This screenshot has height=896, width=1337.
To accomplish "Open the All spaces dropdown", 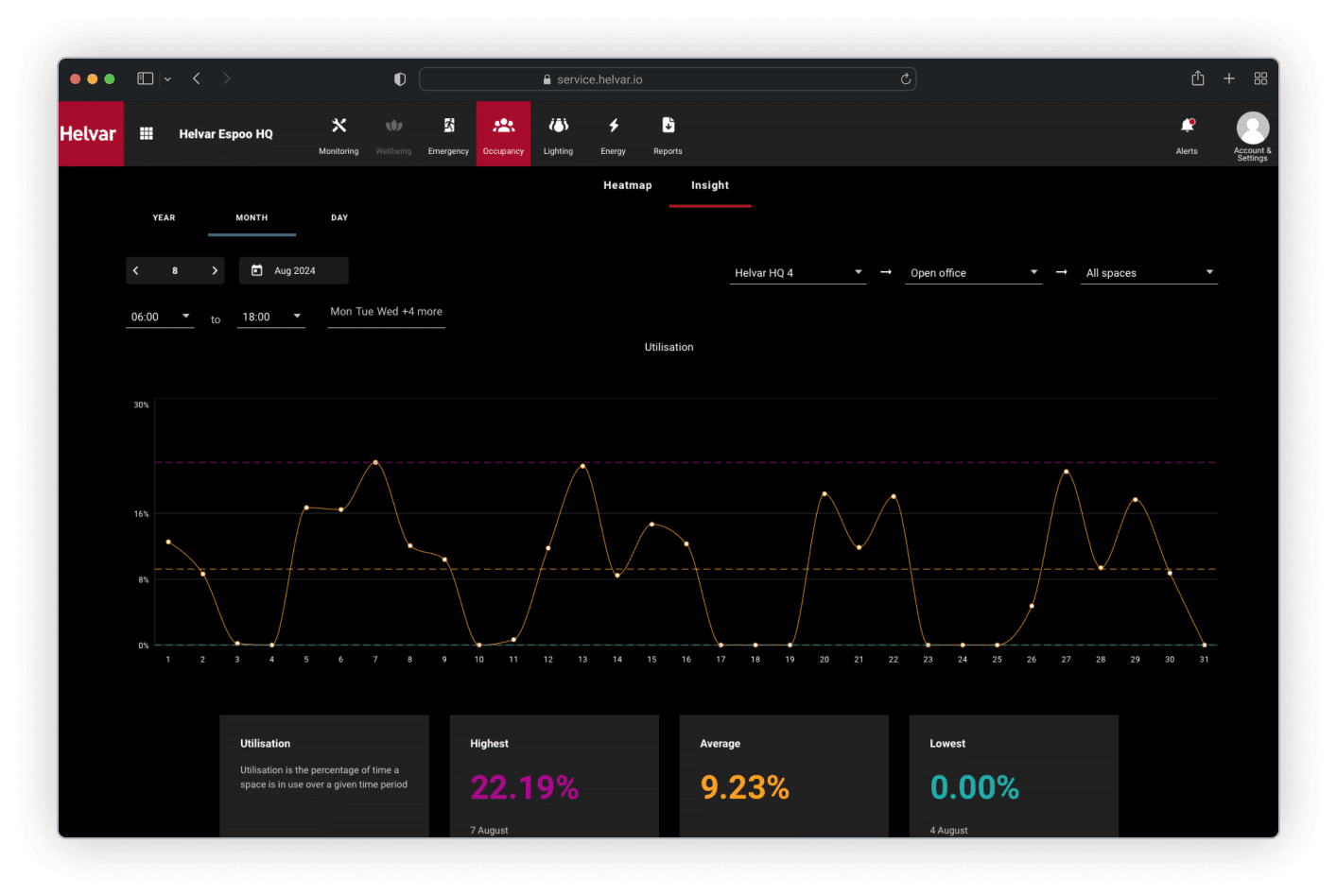I will [x=1149, y=273].
